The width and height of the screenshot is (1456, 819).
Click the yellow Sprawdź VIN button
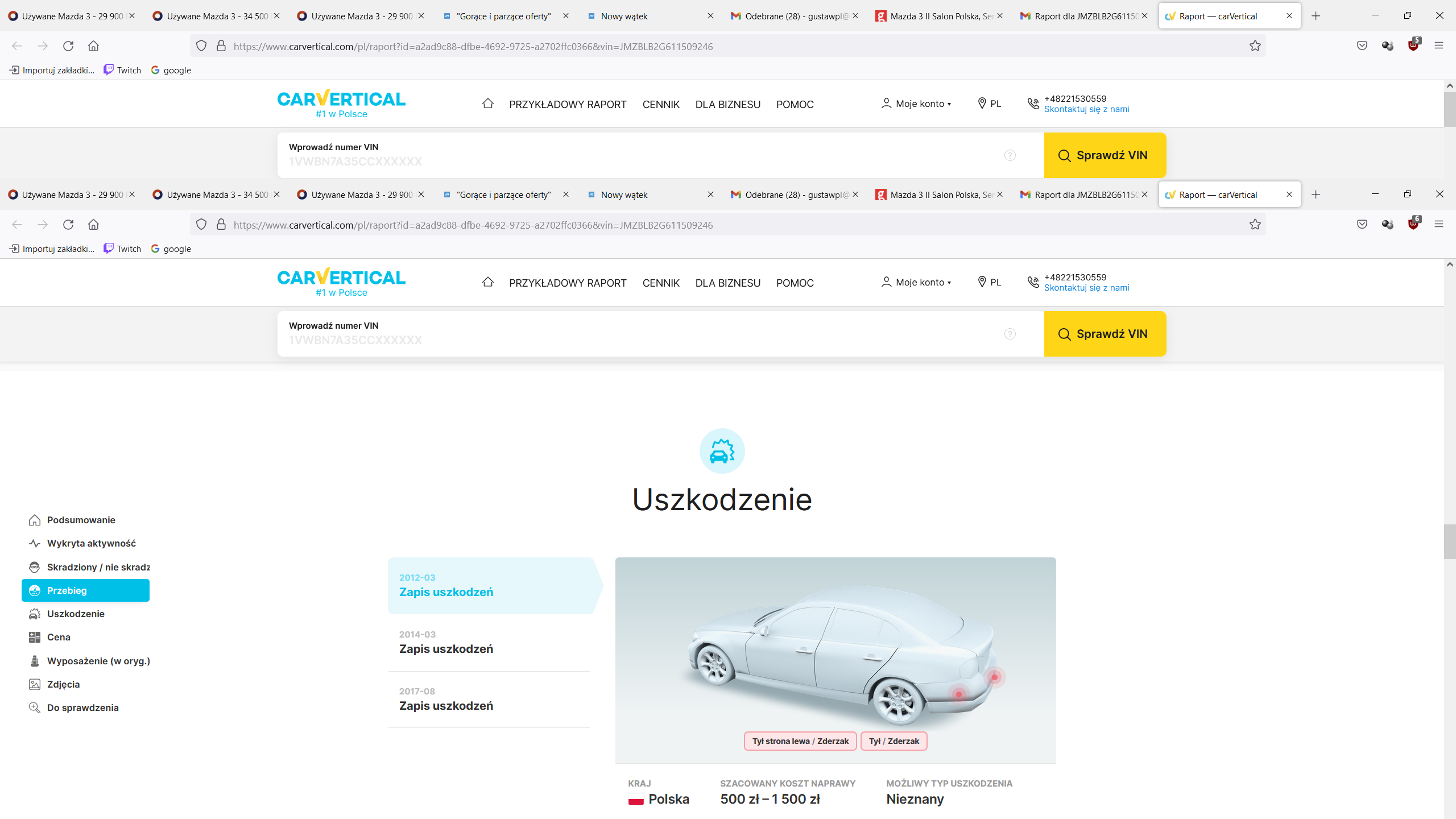(x=1105, y=334)
